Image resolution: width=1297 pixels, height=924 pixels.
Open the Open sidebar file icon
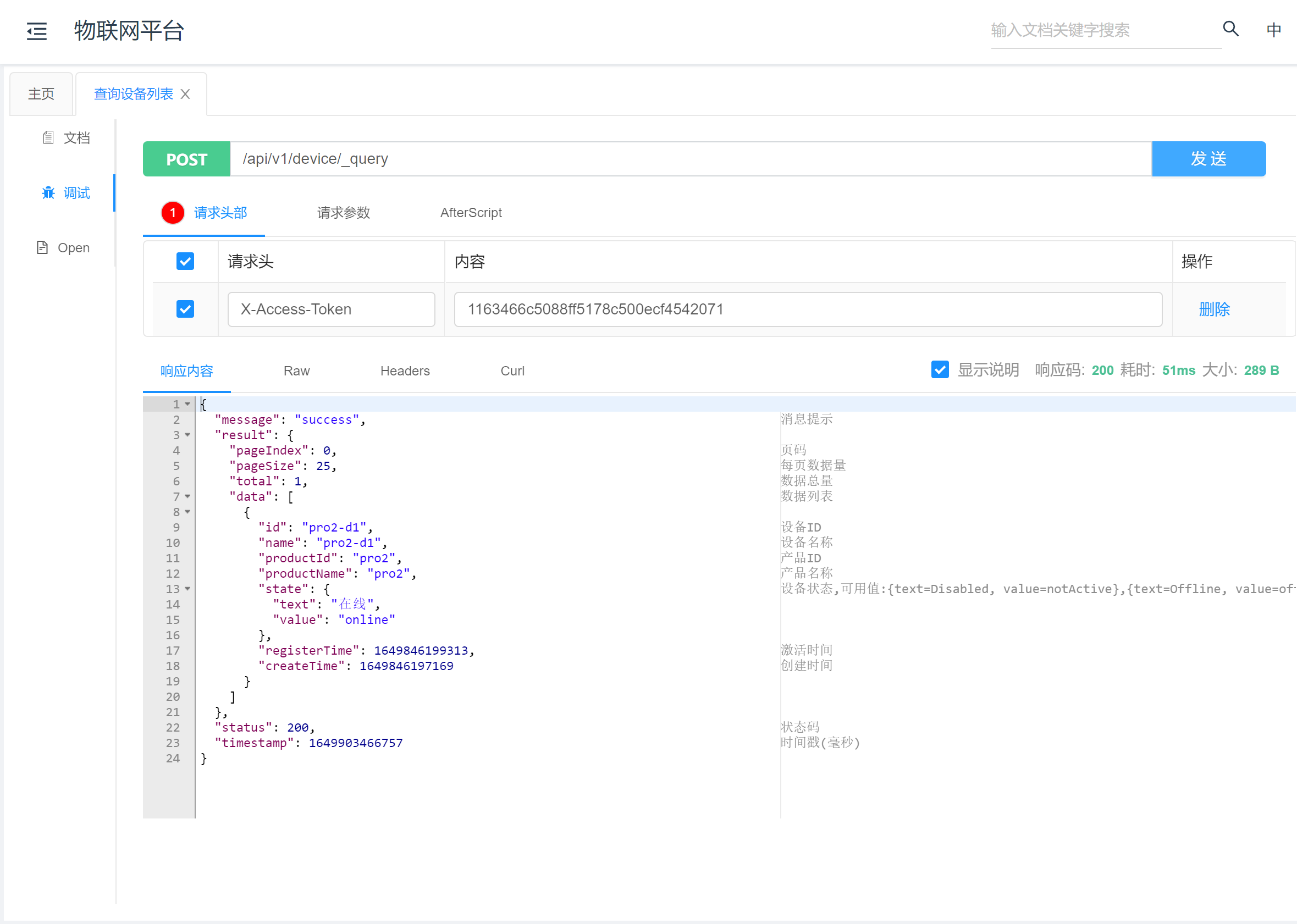tap(42, 247)
